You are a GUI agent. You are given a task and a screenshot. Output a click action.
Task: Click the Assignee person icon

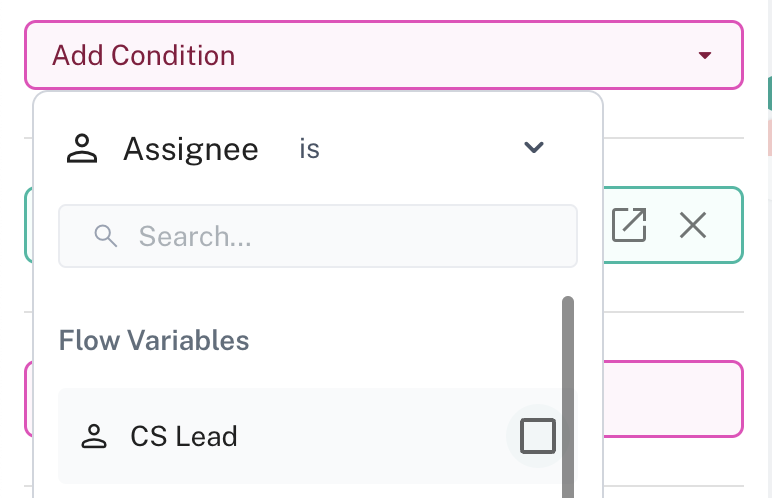80,149
